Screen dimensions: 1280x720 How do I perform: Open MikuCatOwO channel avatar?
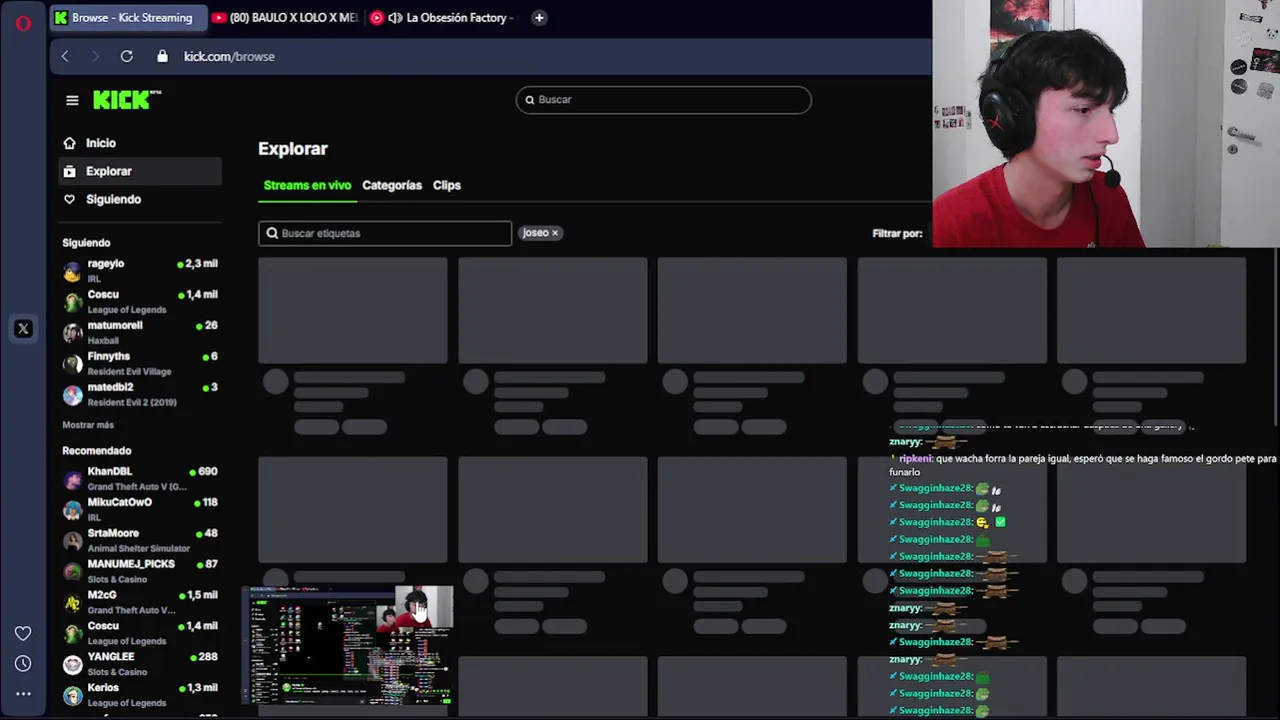72,510
